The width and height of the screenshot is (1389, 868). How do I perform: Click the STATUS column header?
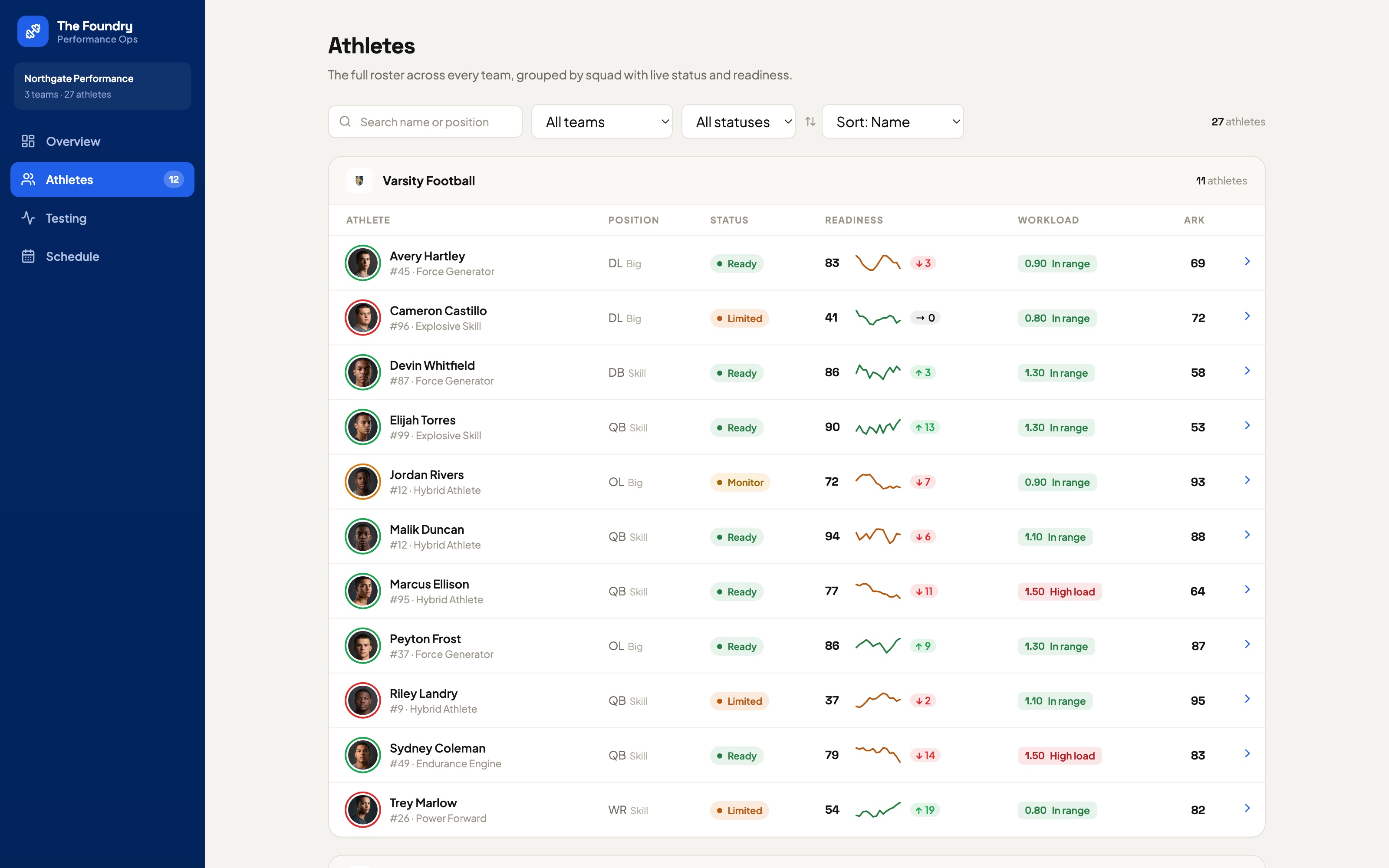pos(729,220)
